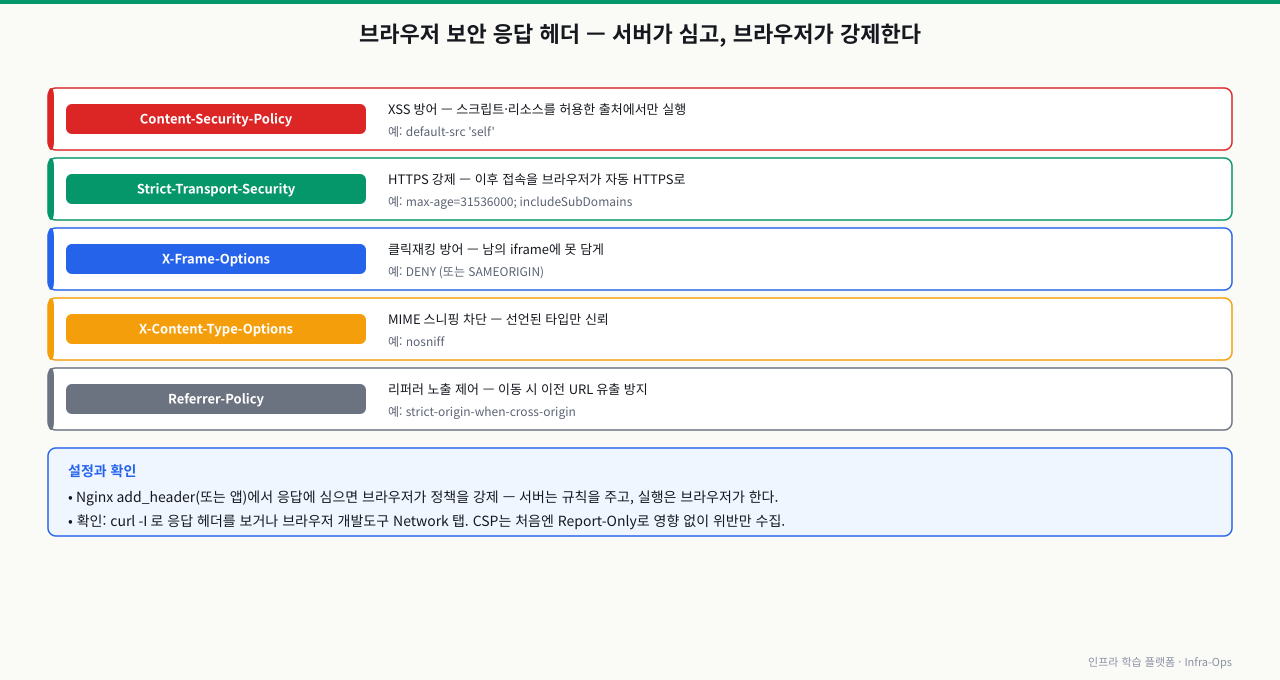Click the '설정과 확인' heading
1280x680 pixels.
102,470
